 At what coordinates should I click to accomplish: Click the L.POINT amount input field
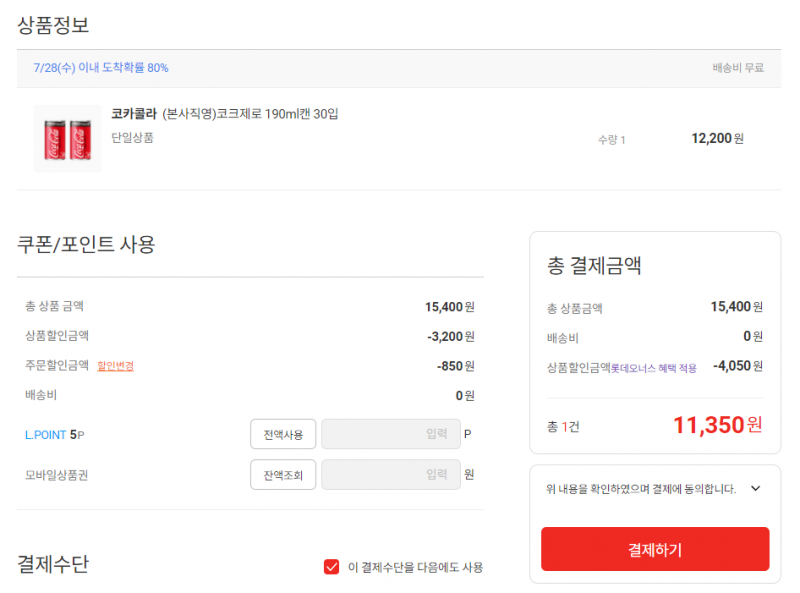click(x=391, y=434)
